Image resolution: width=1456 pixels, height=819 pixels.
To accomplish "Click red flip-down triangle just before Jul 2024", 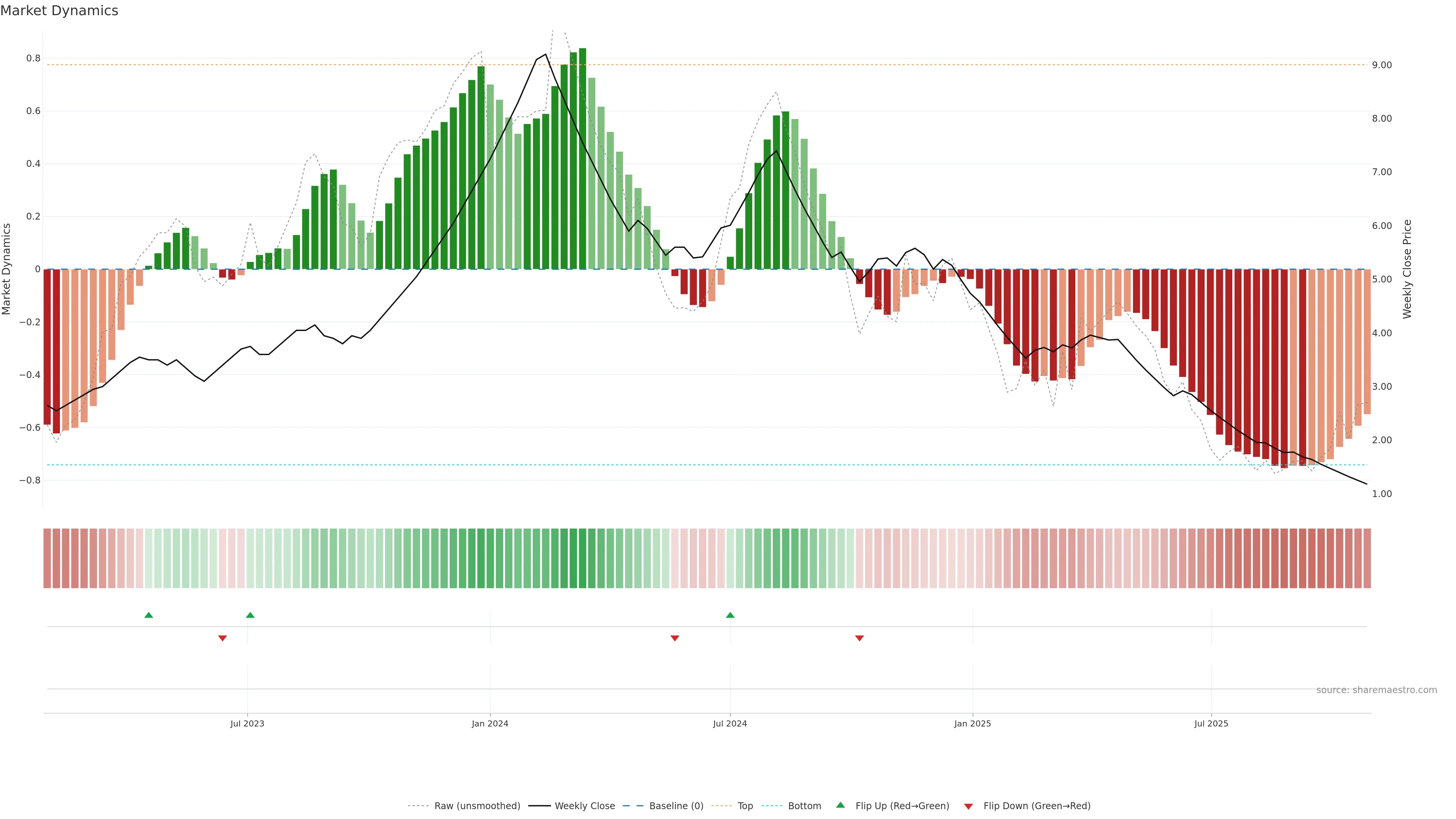I will pos(675,638).
